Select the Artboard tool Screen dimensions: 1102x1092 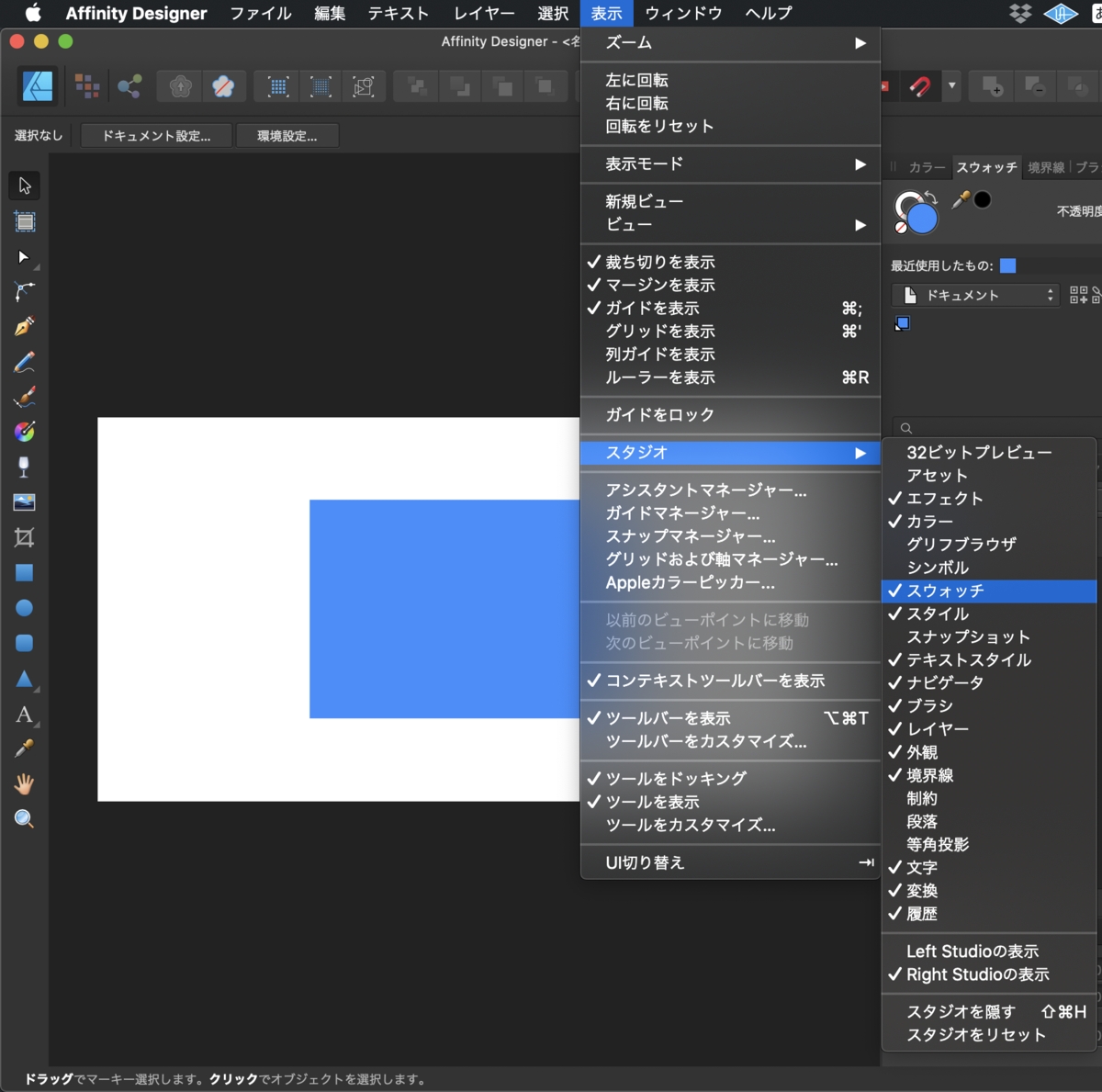(x=25, y=221)
